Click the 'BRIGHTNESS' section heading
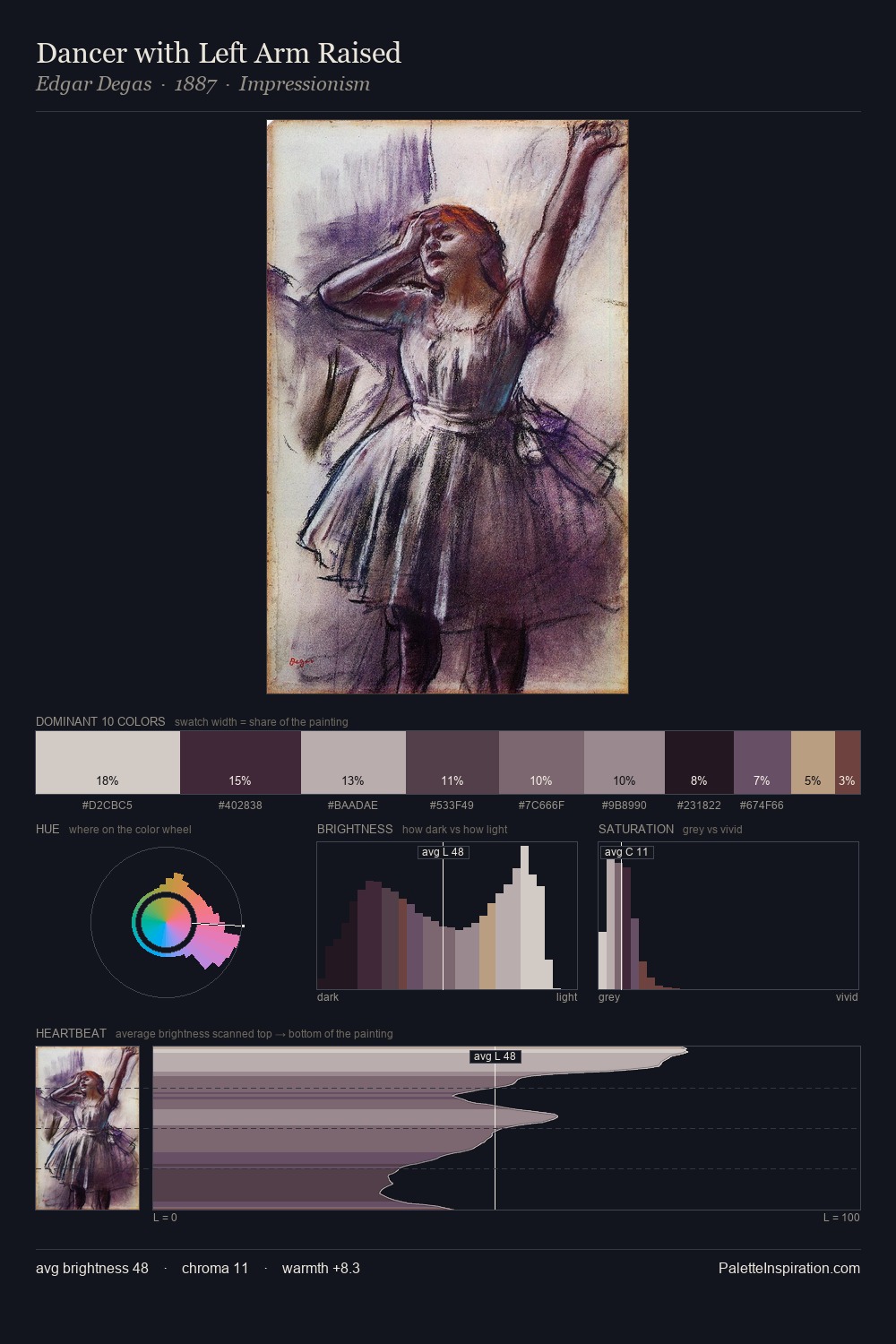This screenshot has width=896, height=1344. pyautogui.click(x=355, y=829)
